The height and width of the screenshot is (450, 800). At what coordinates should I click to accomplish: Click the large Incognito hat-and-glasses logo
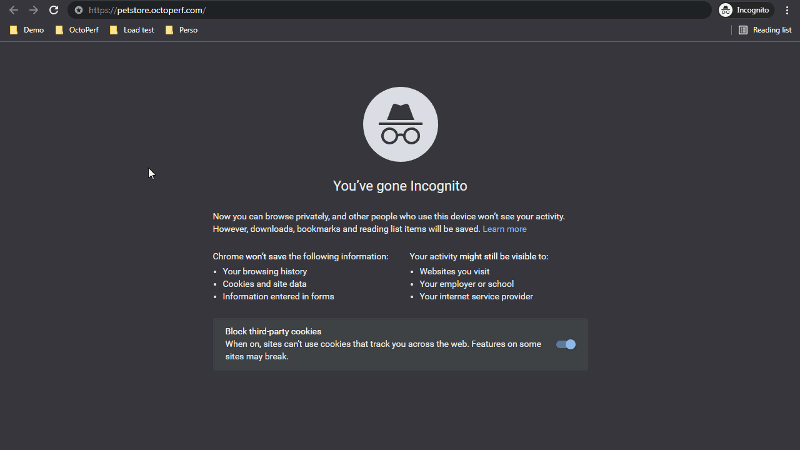pos(401,124)
